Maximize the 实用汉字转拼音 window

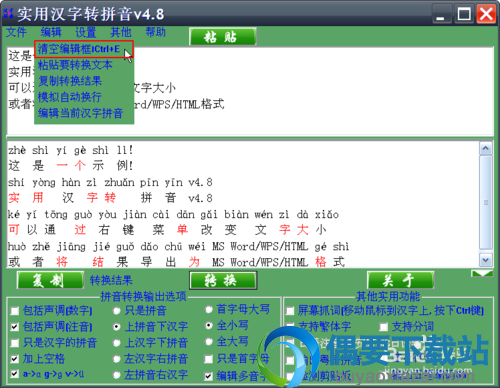point(464,14)
